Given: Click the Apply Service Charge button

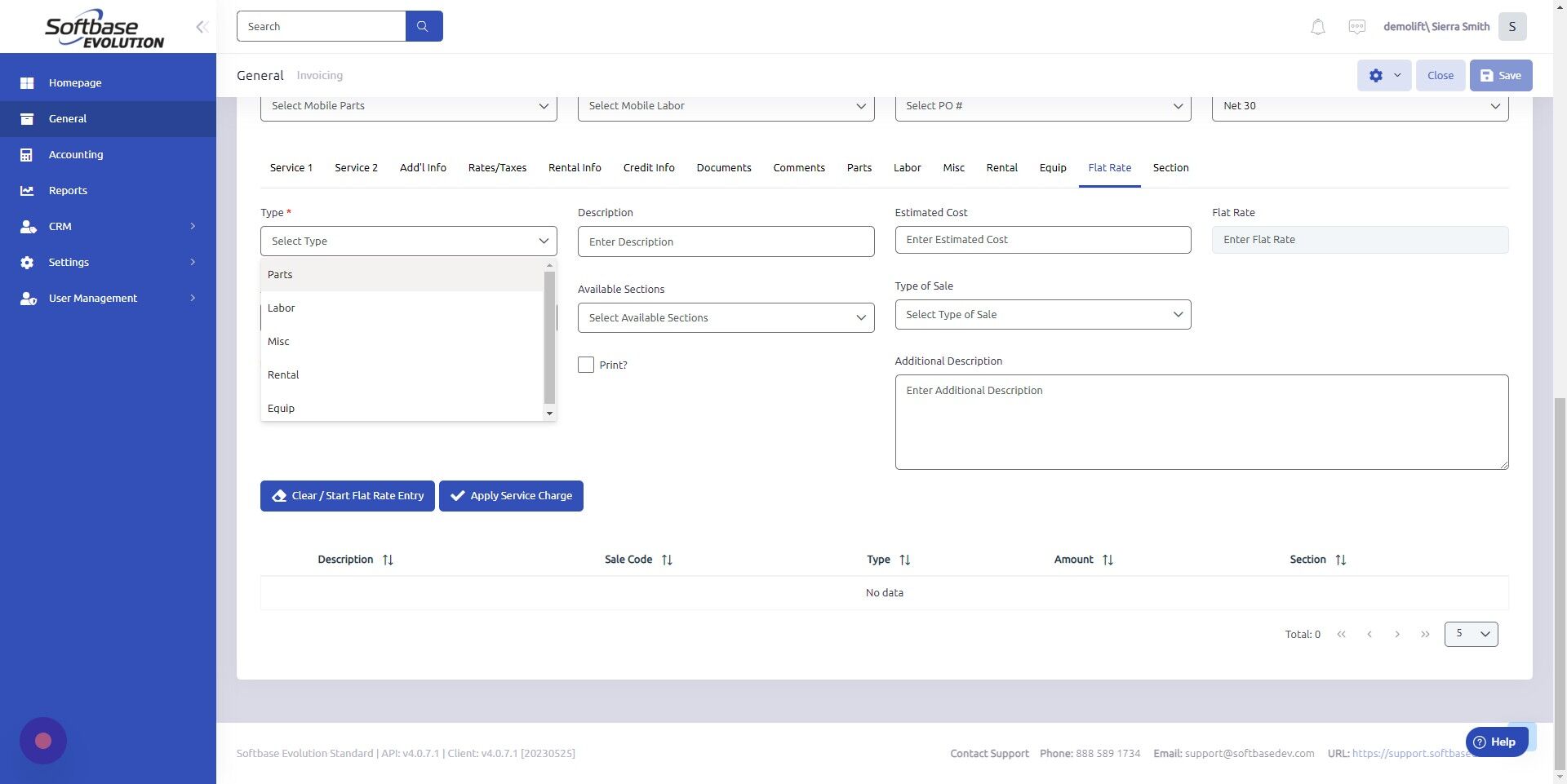Looking at the screenshot, I should [511, 495].
